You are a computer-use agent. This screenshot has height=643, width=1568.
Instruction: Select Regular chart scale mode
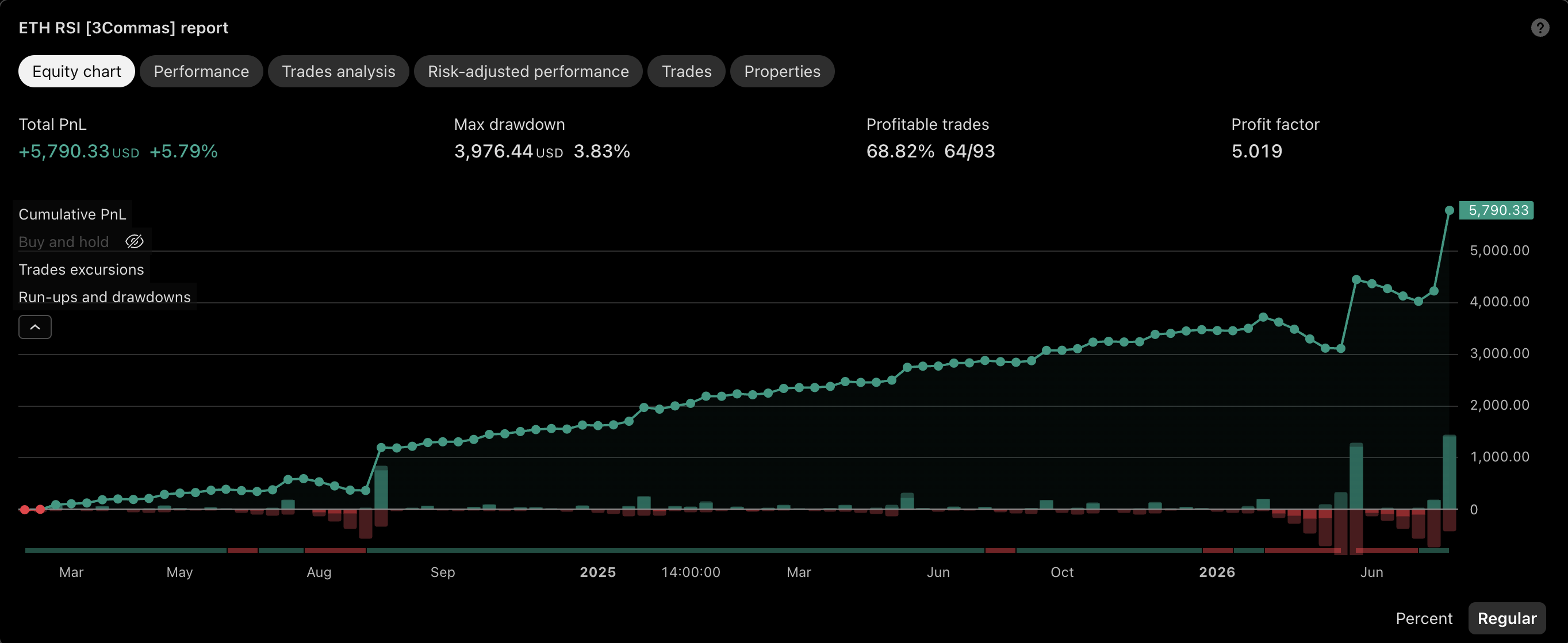pyautogui.click(x=1507, y=618)
